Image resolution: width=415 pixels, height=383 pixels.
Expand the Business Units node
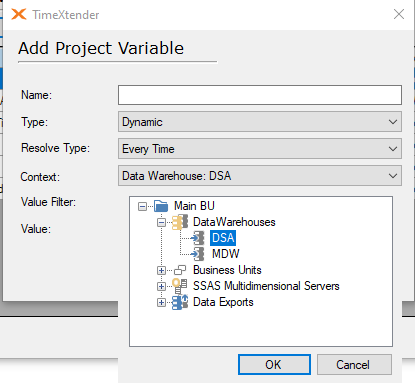tap(161, 270)
